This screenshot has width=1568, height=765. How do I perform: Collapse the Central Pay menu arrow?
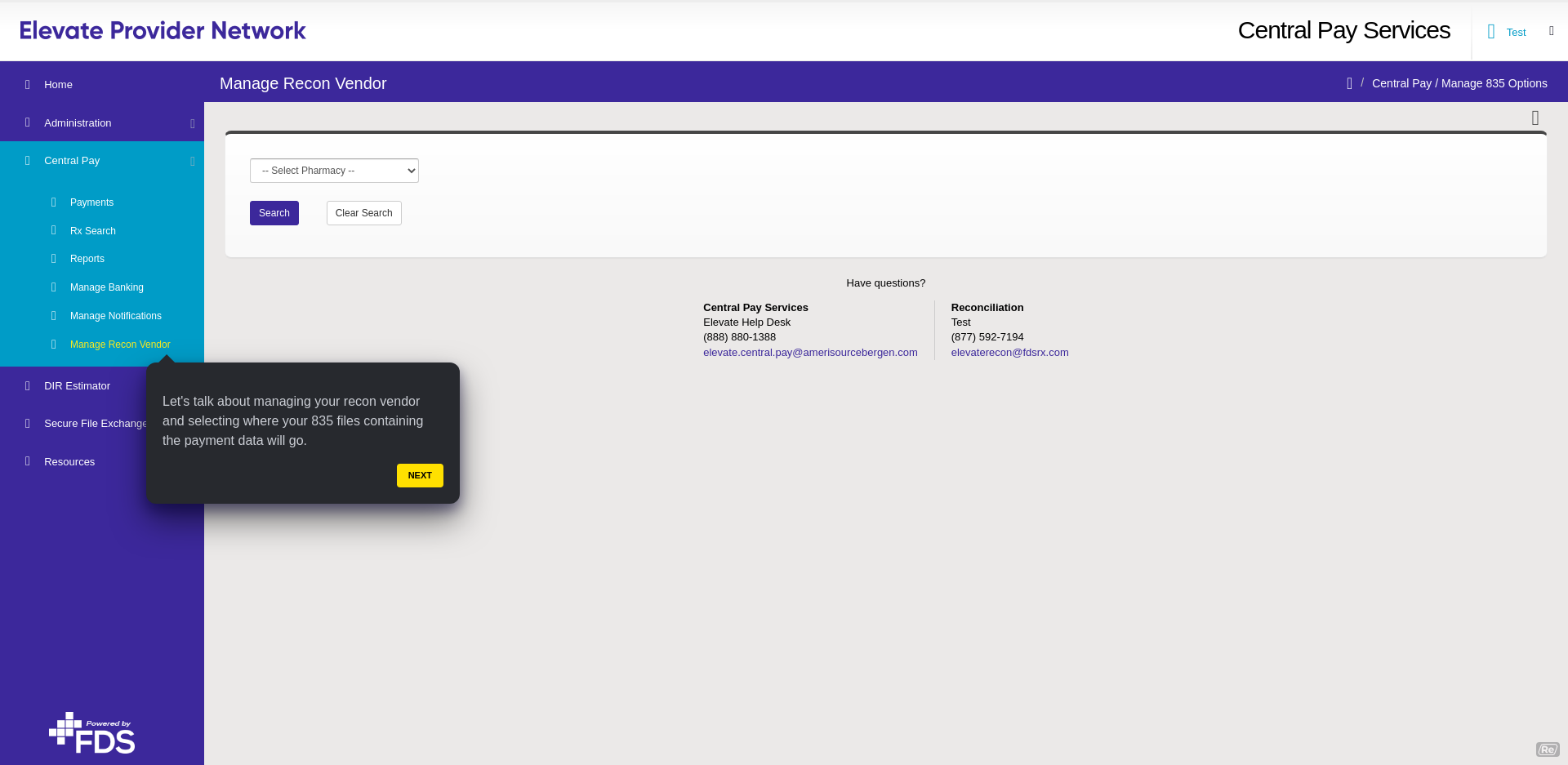click(193, 161)
